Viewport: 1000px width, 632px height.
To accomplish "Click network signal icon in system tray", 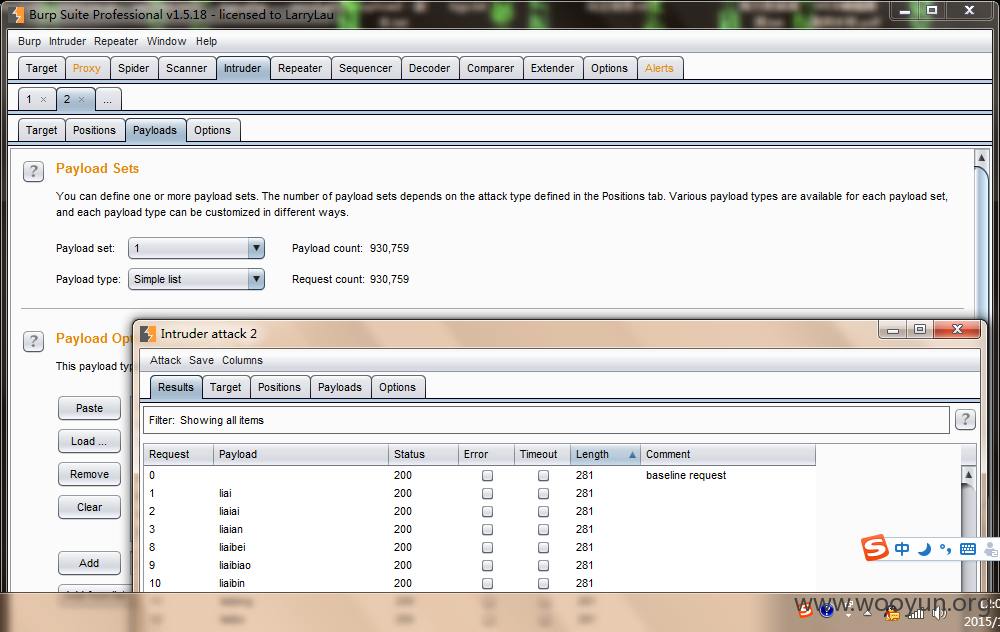I will tap(916, 614).
